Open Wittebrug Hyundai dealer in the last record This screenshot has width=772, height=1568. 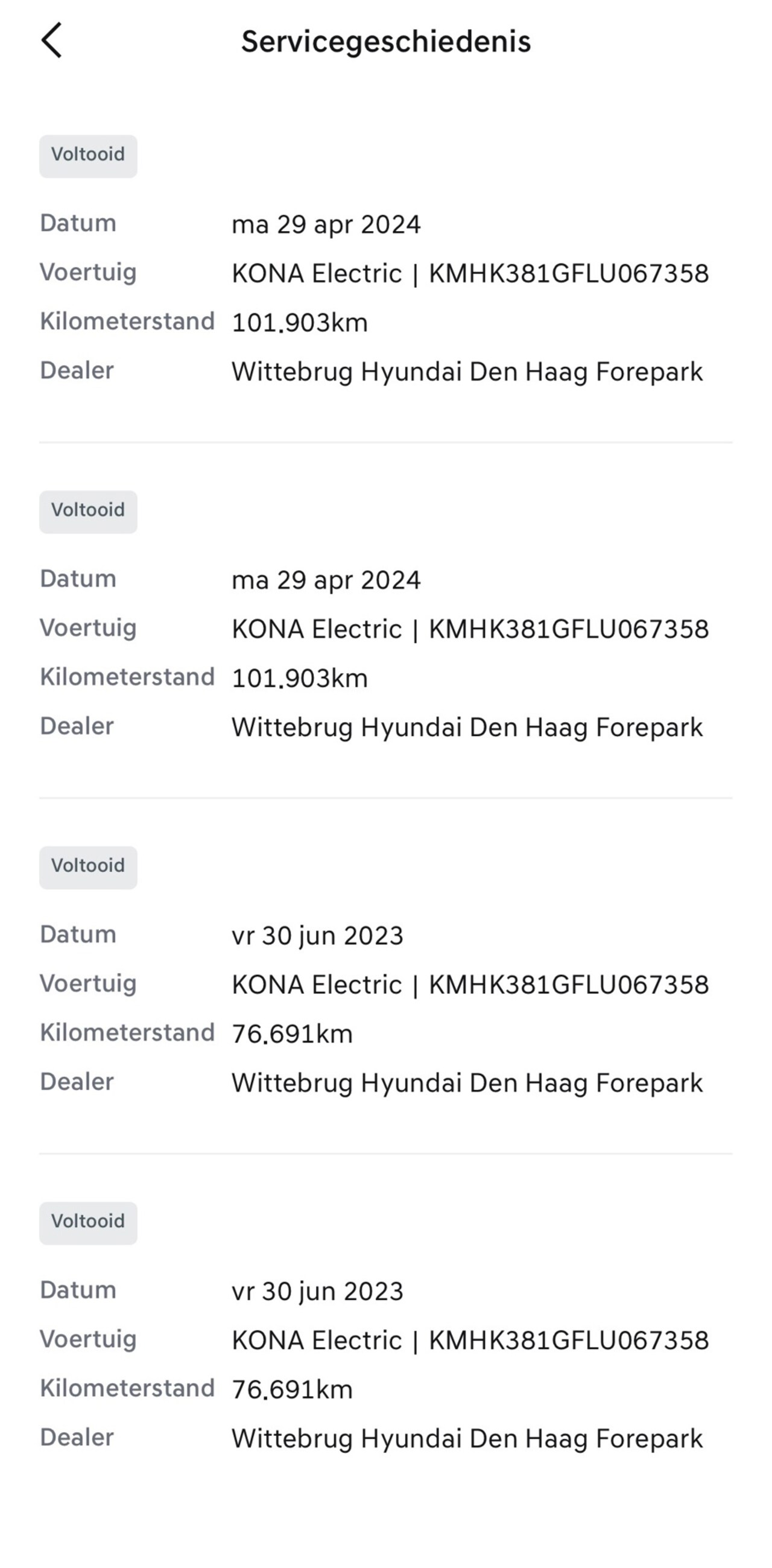pyautogui.click(x=467, y=1438)
